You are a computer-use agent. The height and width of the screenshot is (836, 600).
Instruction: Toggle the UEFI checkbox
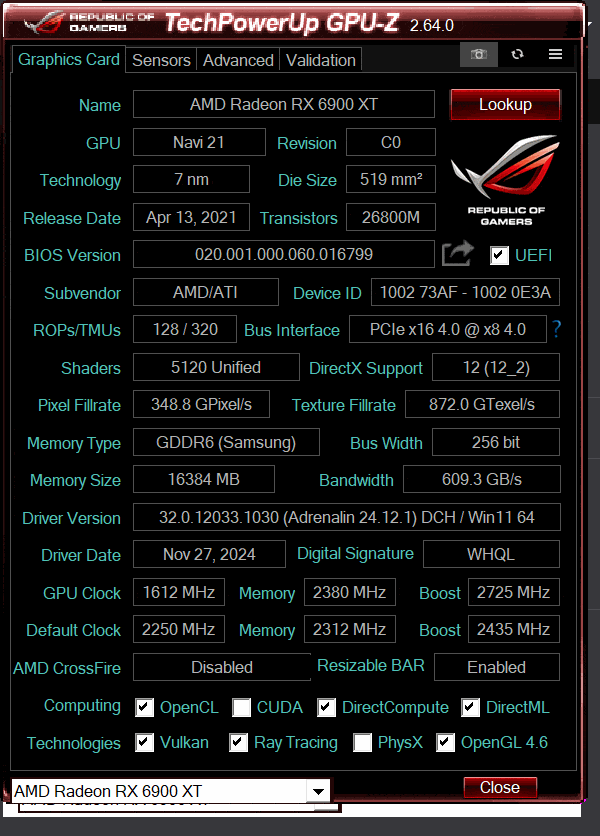[499, 255]
